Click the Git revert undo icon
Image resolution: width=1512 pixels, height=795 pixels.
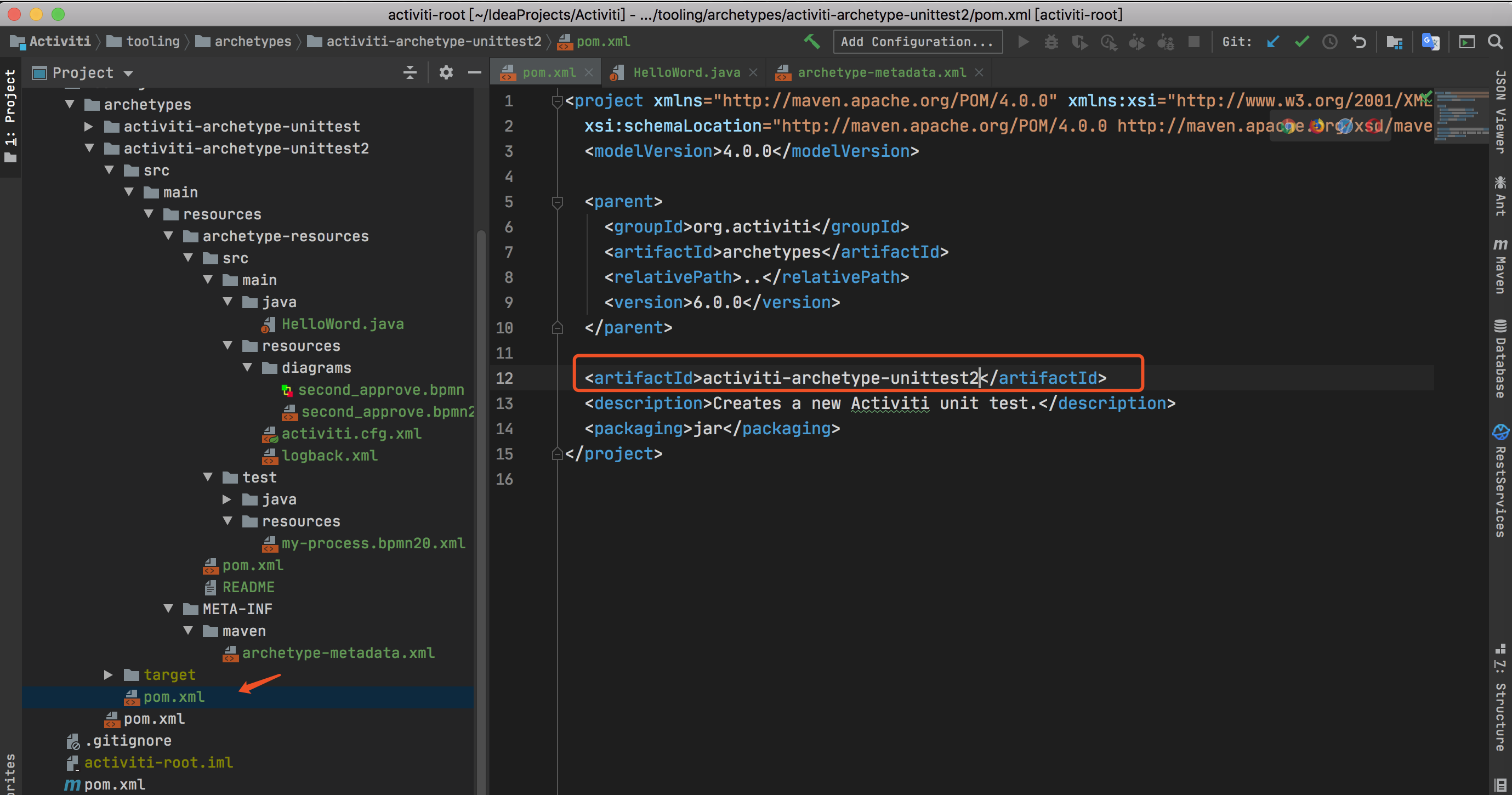pyautogui.click(x=1359, y=42)
